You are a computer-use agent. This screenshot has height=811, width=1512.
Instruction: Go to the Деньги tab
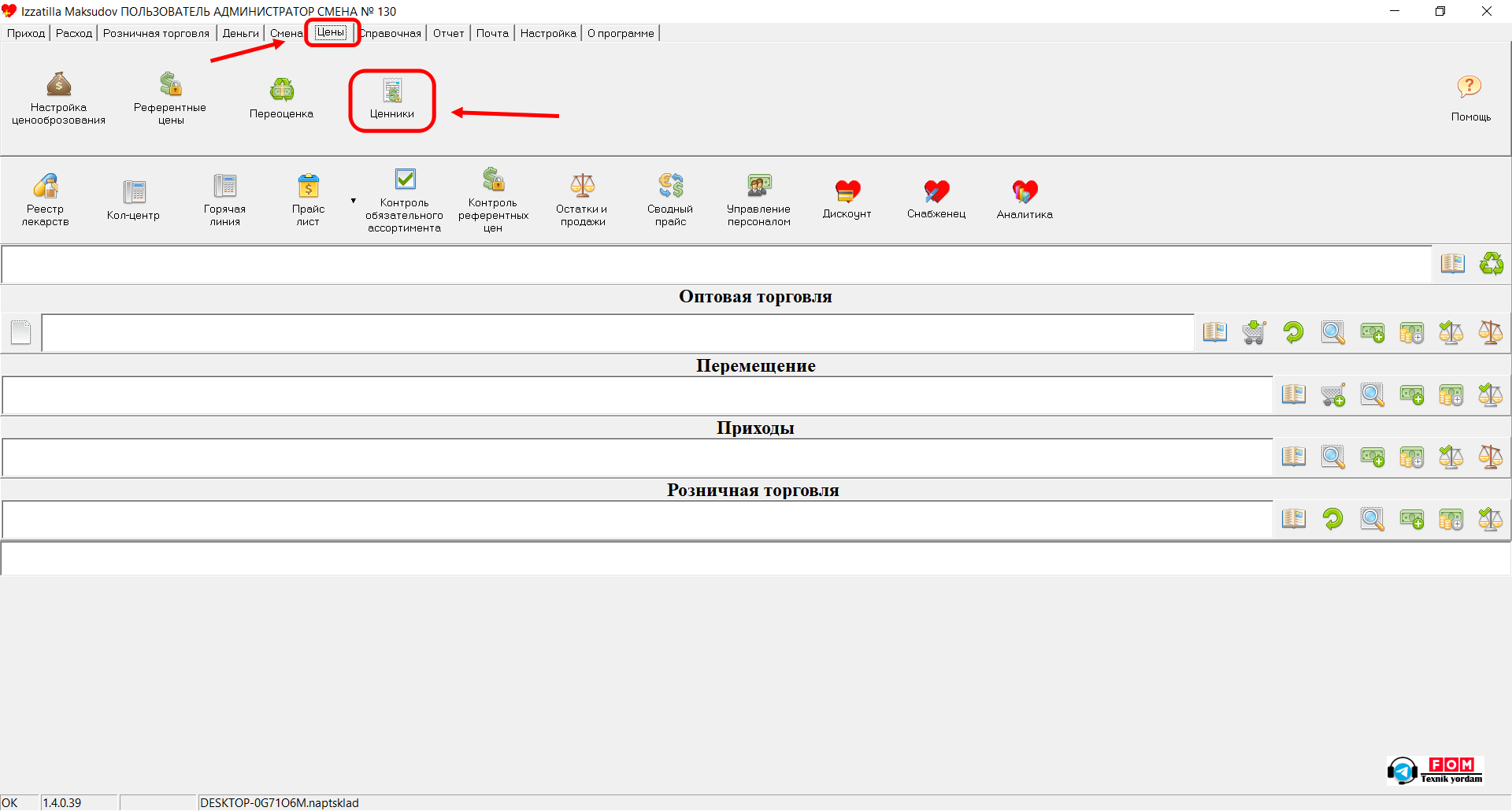coord(240,33)
